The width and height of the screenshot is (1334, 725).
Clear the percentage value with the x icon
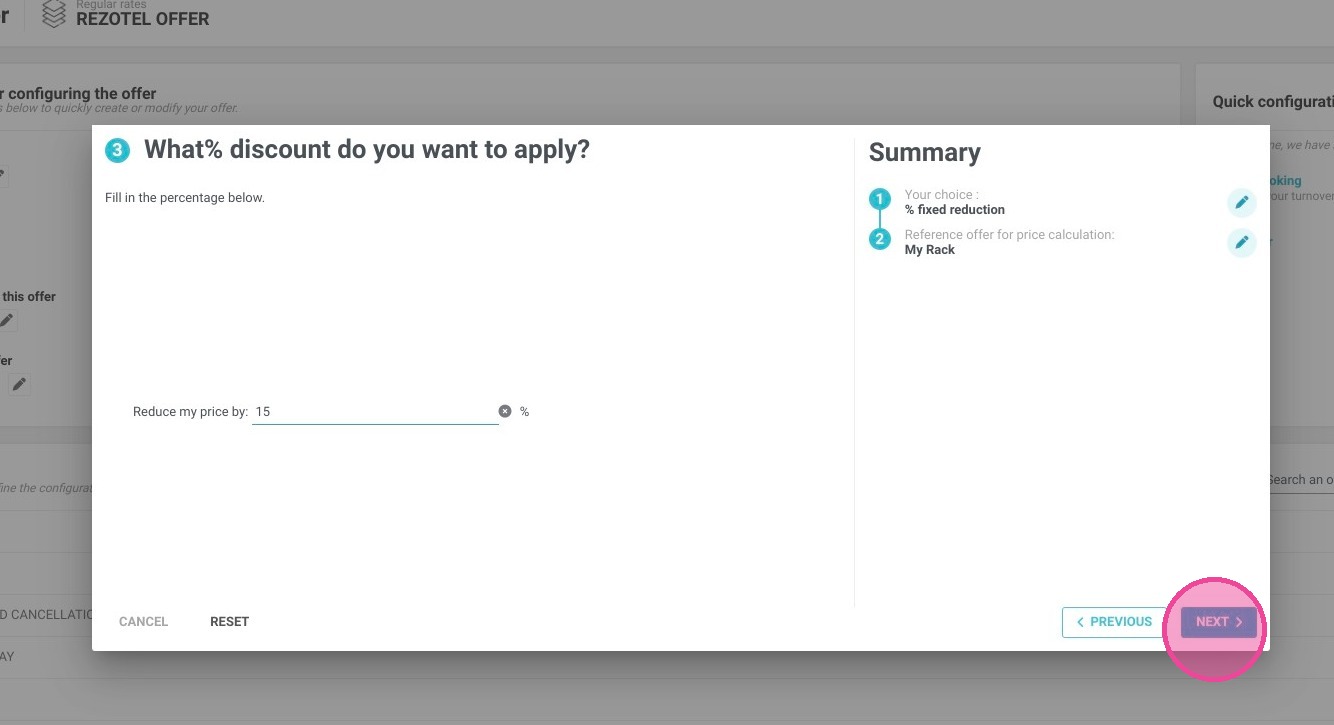(x=505, y=411)
